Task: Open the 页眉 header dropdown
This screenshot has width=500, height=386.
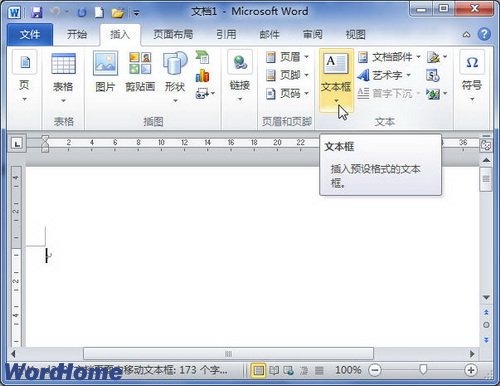Action: point(287,57)
